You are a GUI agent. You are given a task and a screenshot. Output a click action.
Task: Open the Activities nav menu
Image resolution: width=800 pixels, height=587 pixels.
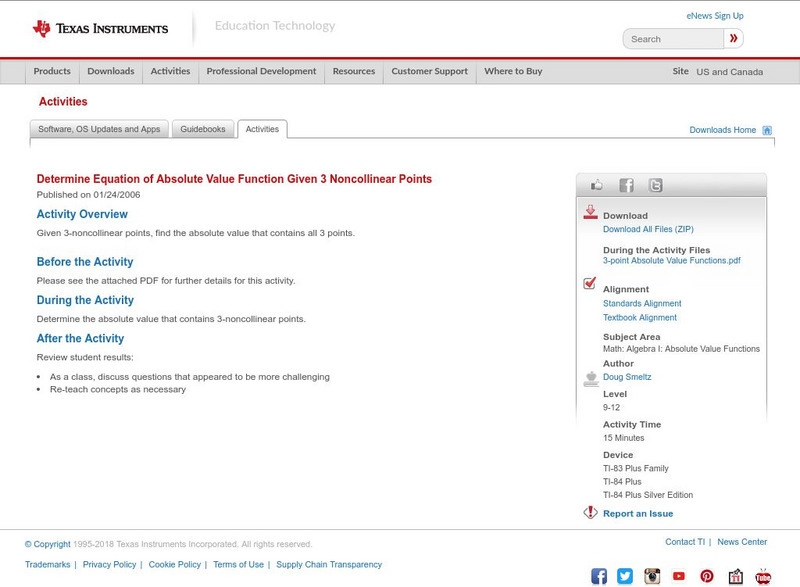coord(170,71)
